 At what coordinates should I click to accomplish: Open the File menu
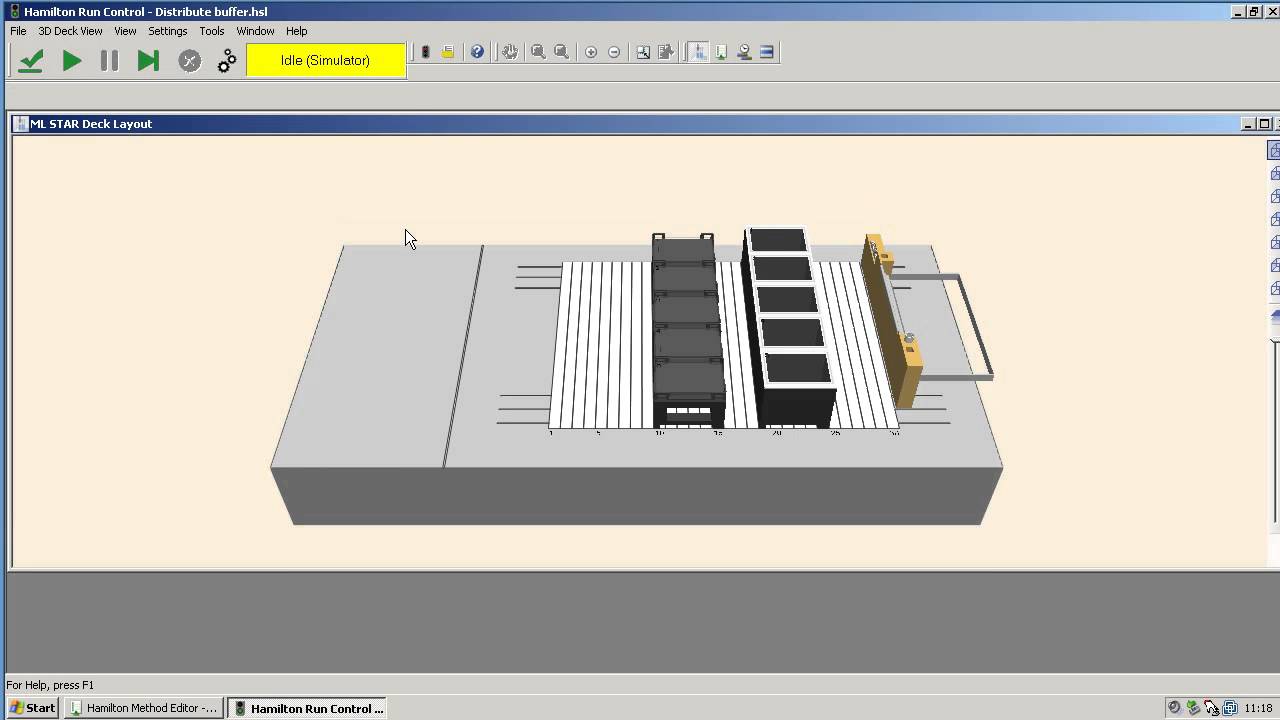pos(18,31)
